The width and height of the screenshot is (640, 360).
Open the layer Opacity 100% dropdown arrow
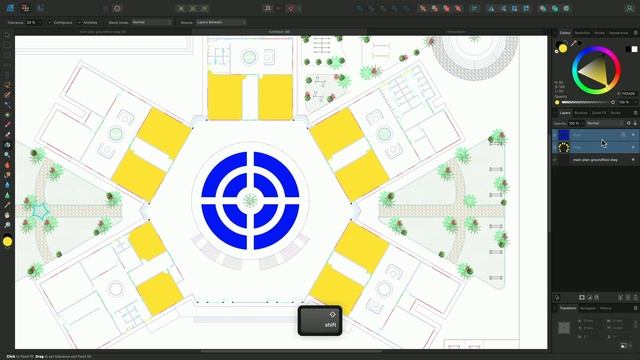pyautogui.click(x=582, y=123)
